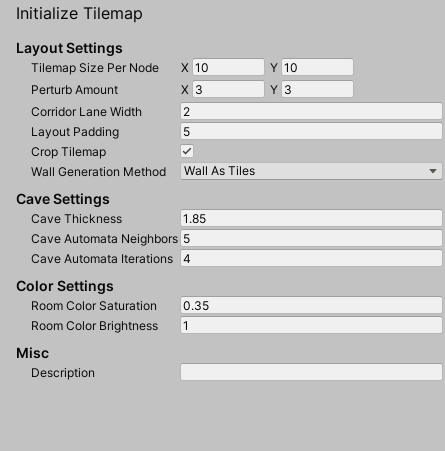Open the Wall Generation Method dropdown
The height and width of the screenshot is (451, 445).
pyautogui.click(x=311, y=171)
